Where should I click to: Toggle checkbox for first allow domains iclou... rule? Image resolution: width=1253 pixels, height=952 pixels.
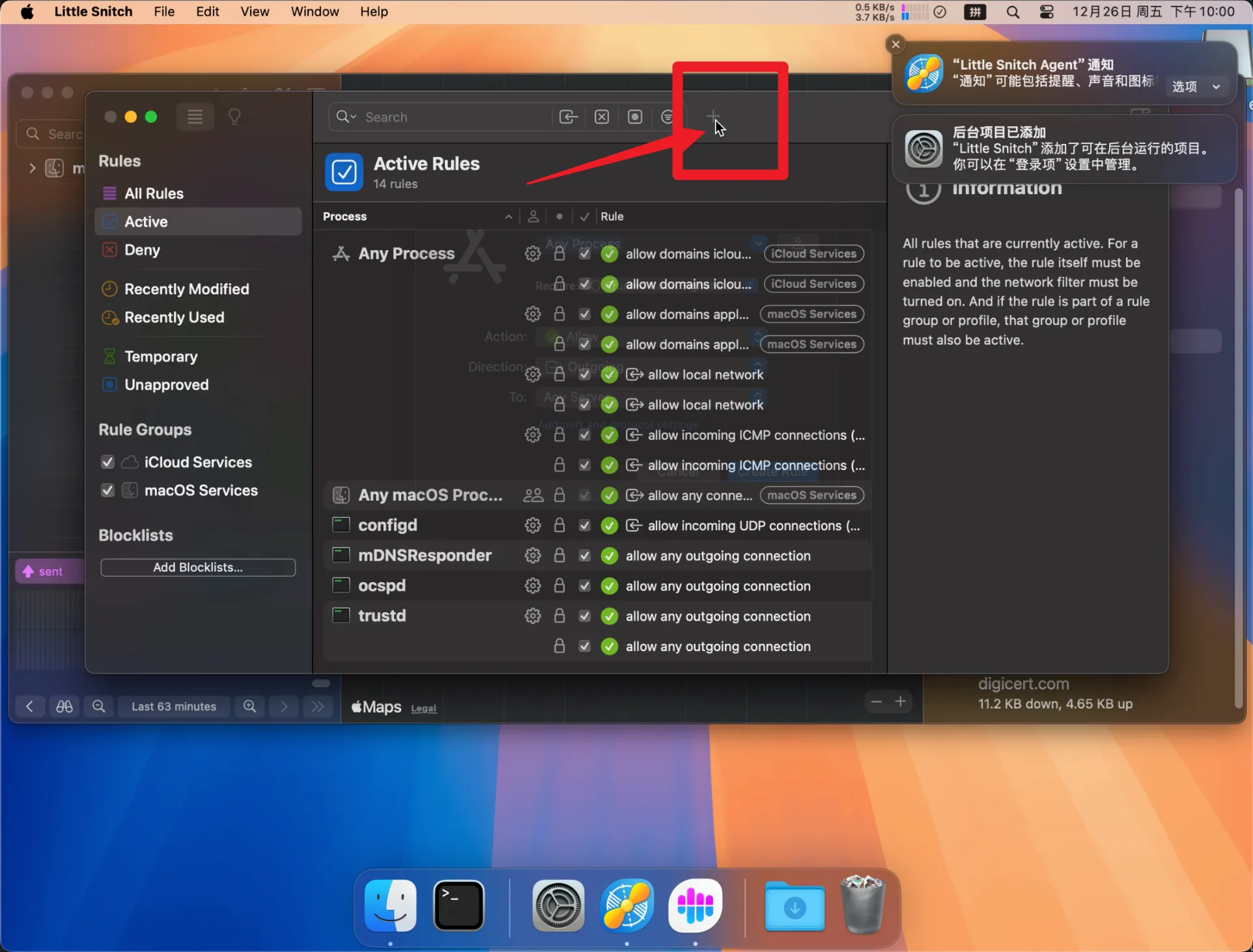(585, 254)
